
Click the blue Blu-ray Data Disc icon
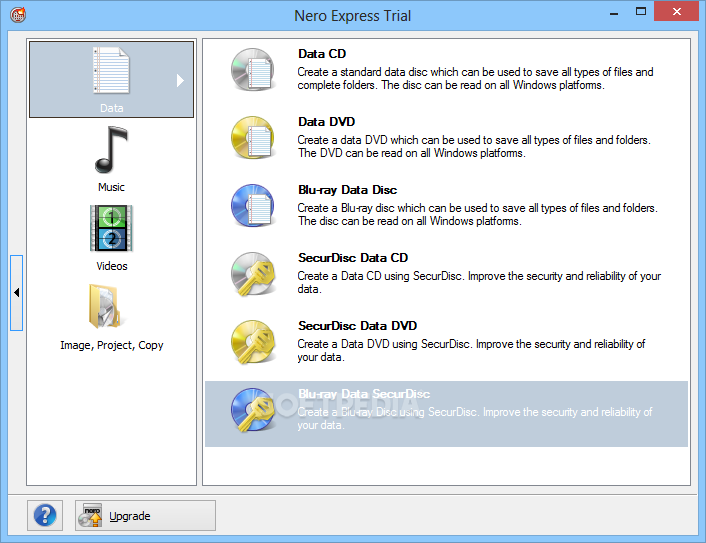(253, 206)
